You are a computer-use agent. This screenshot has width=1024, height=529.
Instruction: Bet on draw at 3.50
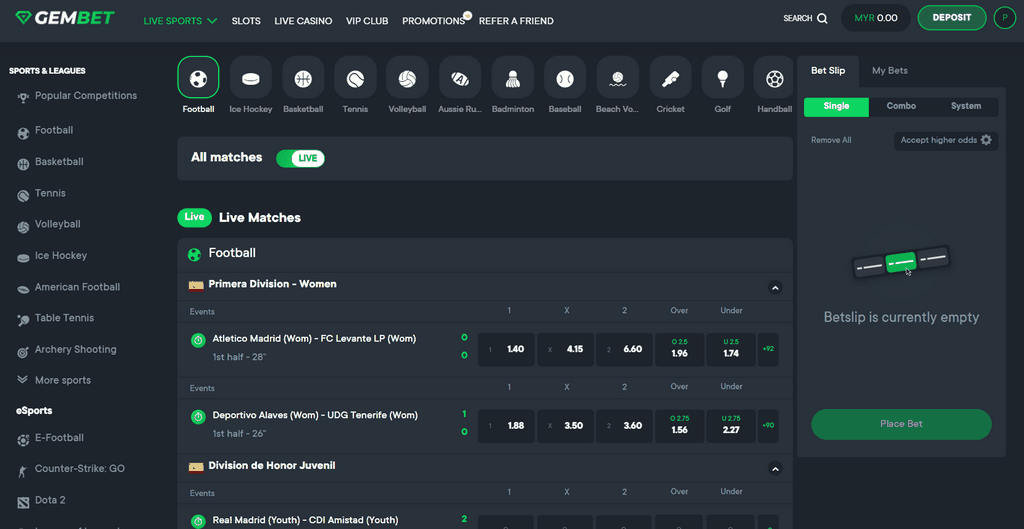[x=566, y=426]
